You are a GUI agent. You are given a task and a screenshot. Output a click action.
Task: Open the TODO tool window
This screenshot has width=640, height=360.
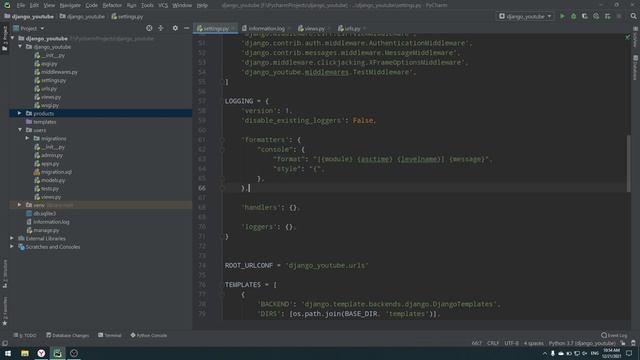(x=25, y=335)
